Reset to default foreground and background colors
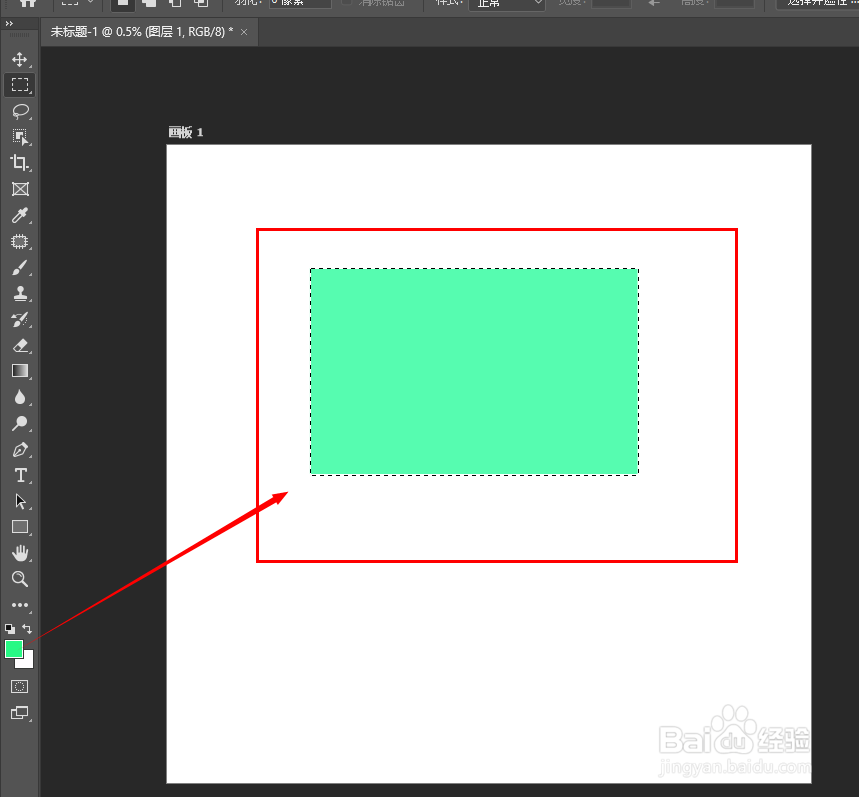 tap(10, 629)
